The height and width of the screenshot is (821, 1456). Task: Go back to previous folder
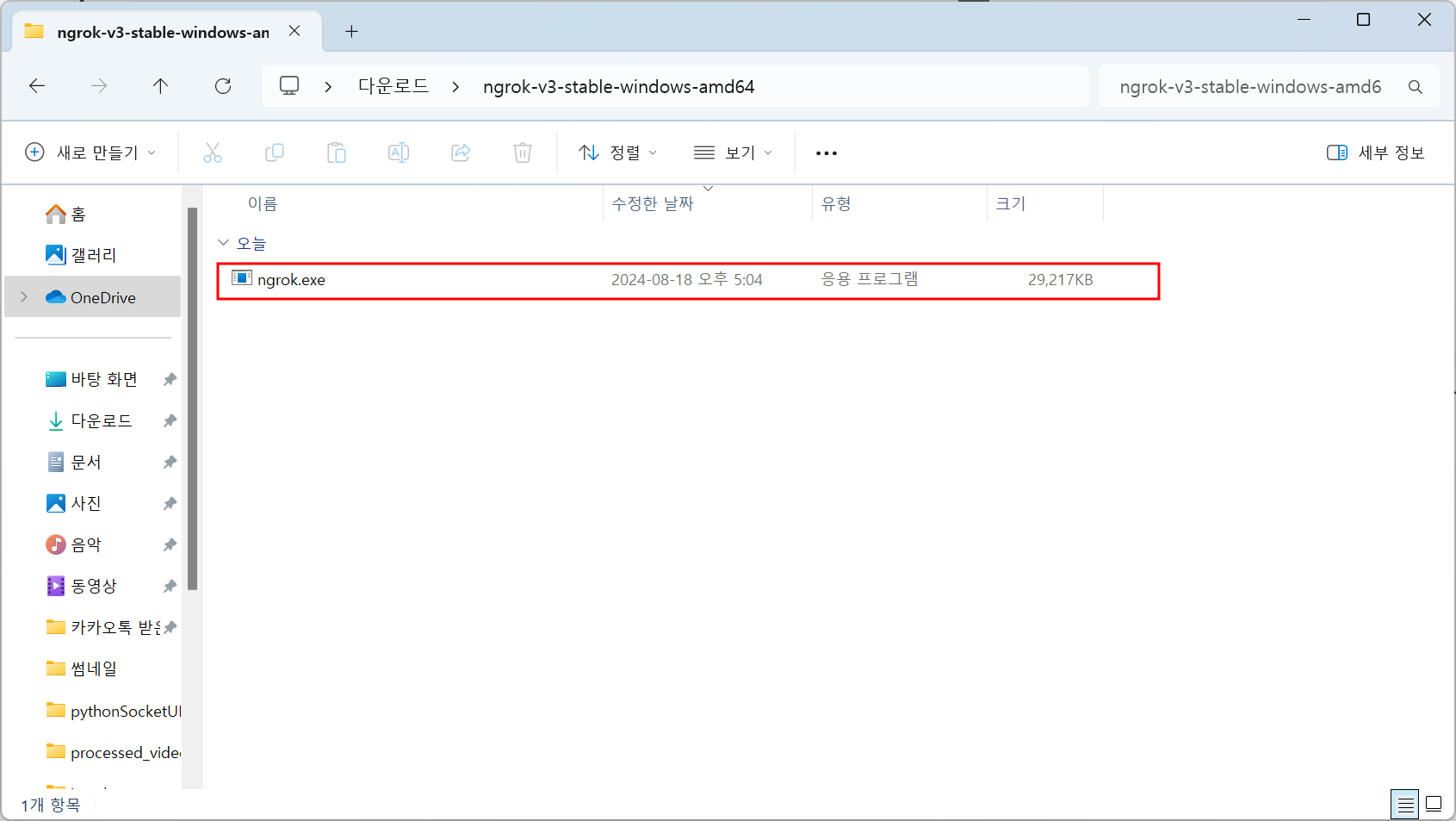37,86
